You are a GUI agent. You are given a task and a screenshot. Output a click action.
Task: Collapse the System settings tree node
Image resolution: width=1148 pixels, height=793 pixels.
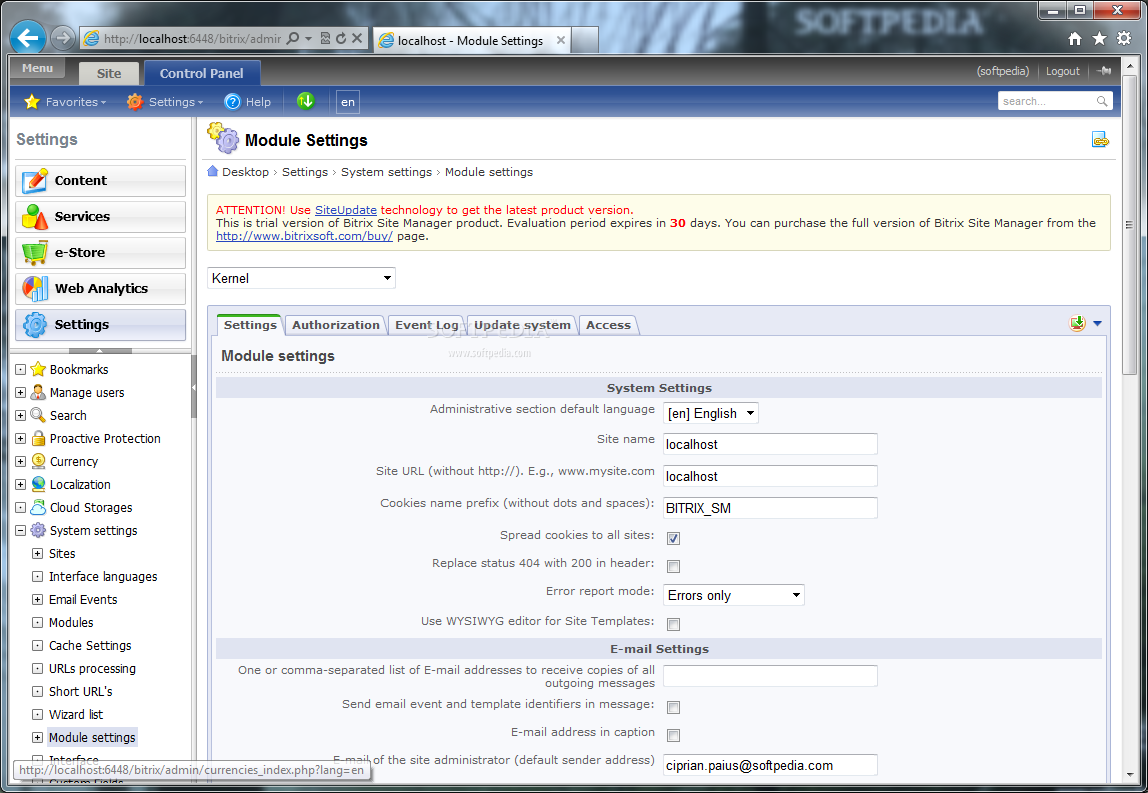(20, 530)
